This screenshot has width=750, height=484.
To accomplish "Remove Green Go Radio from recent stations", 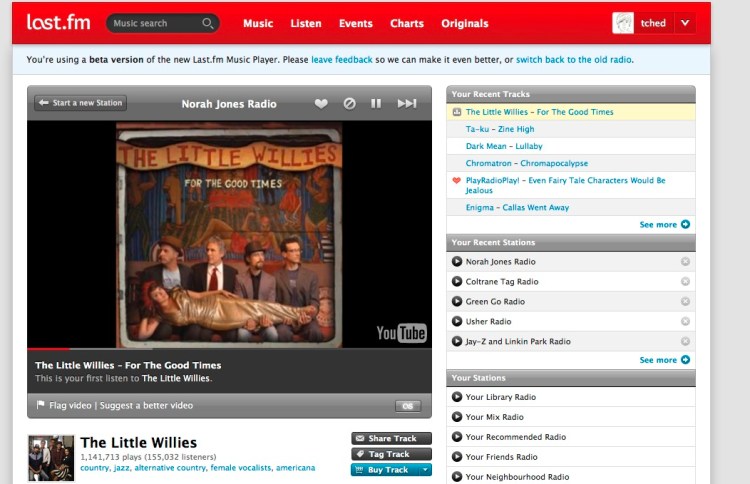I will [x=685, y=302].
